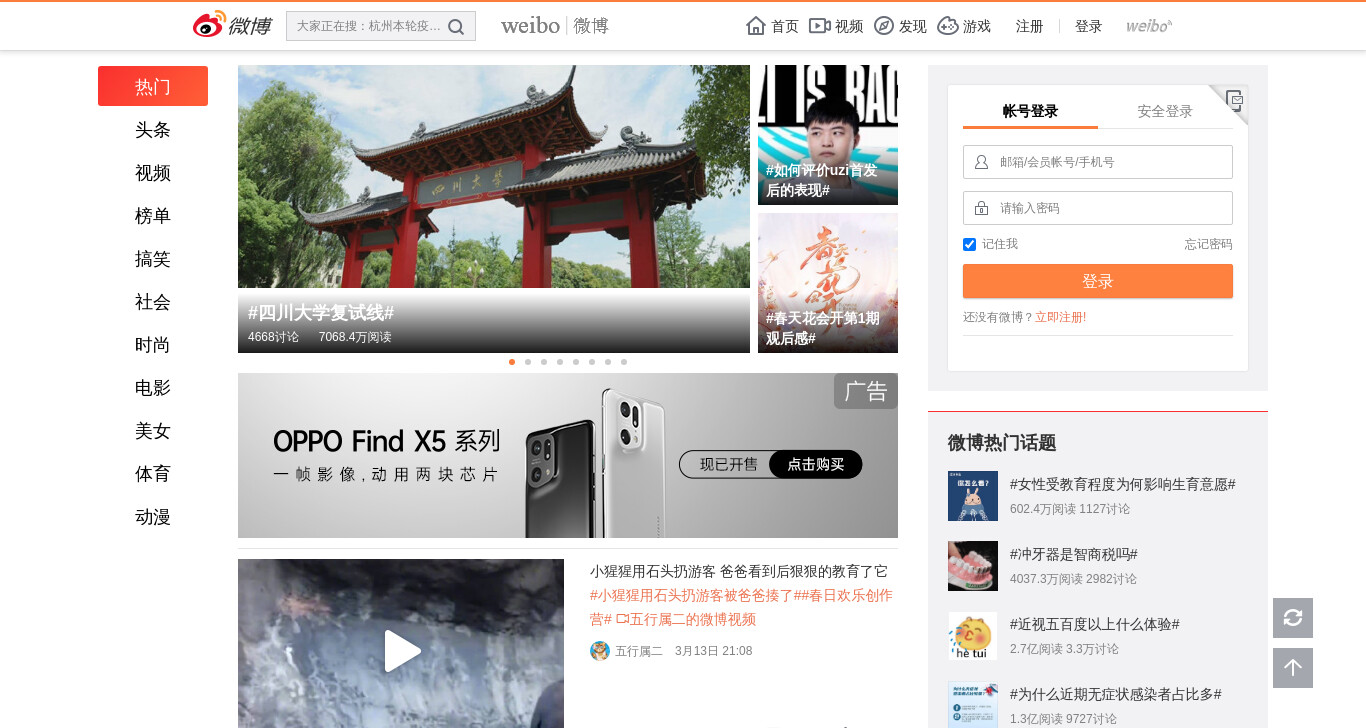The image size is (1366, 728).
Task: Click the username 五行属二
Action: [639, 651]
